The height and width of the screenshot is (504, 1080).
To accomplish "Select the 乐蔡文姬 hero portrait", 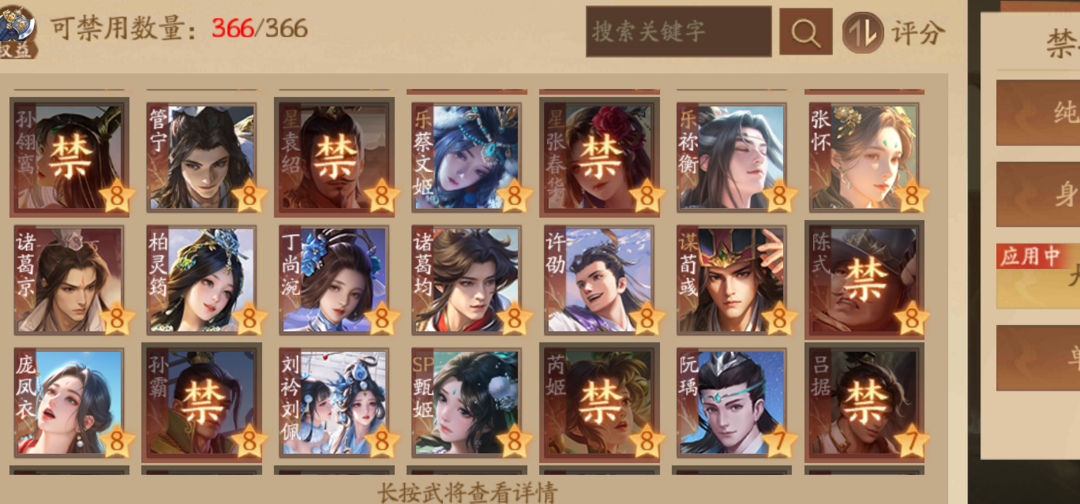I will click(x=466, y=157).
